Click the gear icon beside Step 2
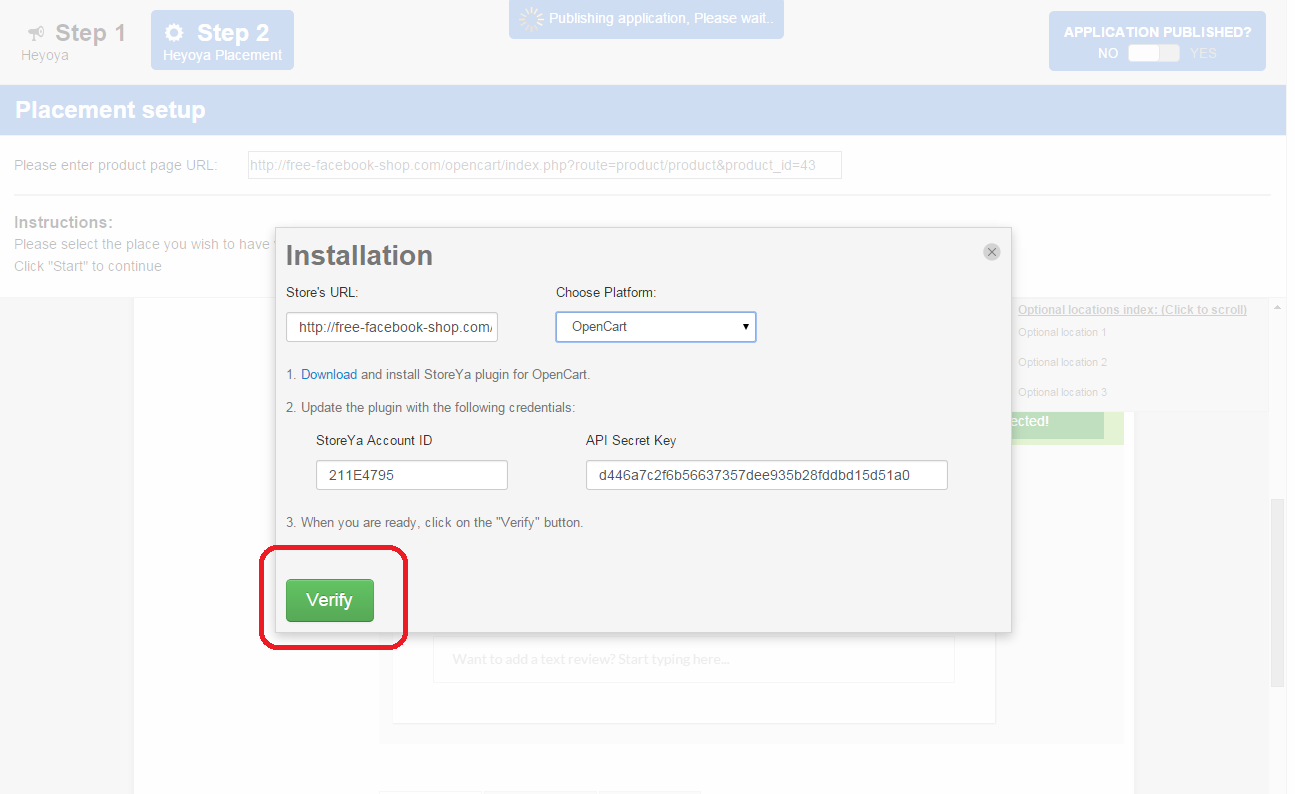This screenshot has height=794, width=1295. click(x=175, y=33)
